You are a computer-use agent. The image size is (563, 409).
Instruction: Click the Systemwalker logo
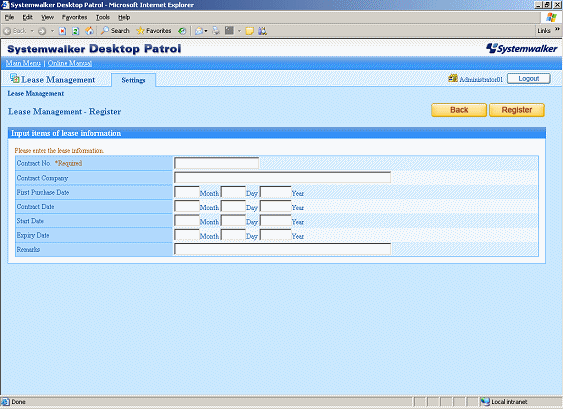(x=522, y=48)
